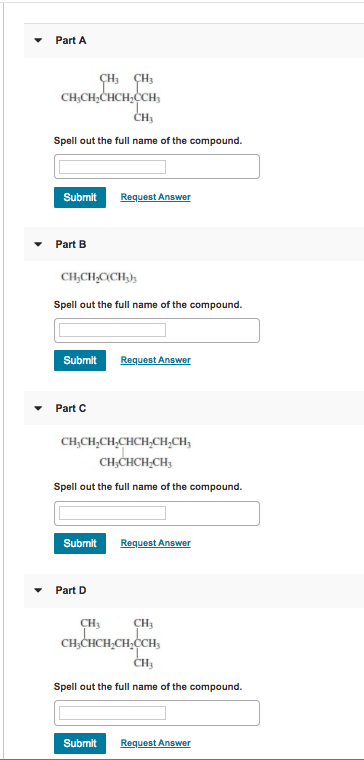Open Request Answer link in Part B

click(156, 360)
